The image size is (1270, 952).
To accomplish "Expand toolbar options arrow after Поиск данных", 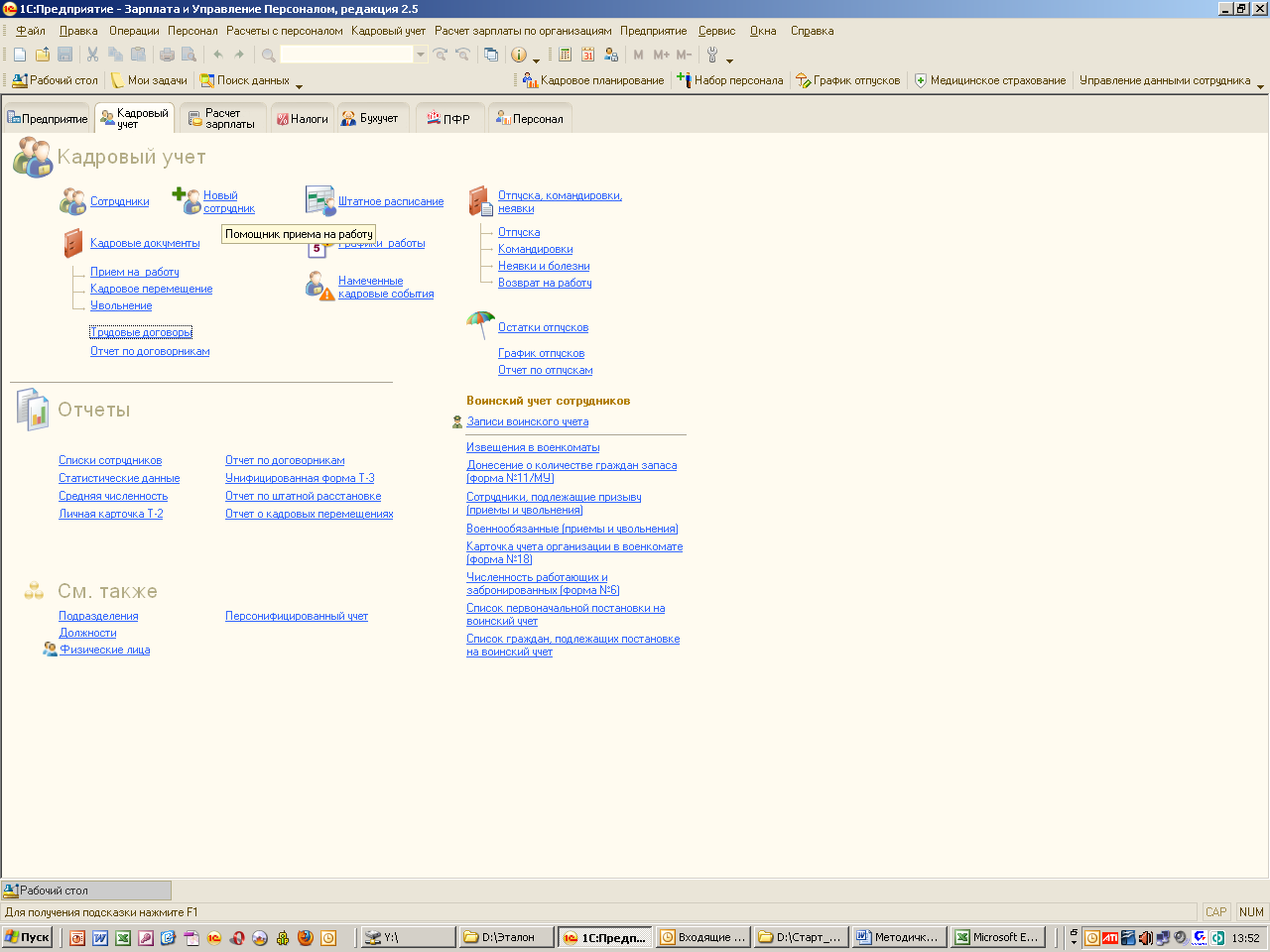I will click(299, 84).
